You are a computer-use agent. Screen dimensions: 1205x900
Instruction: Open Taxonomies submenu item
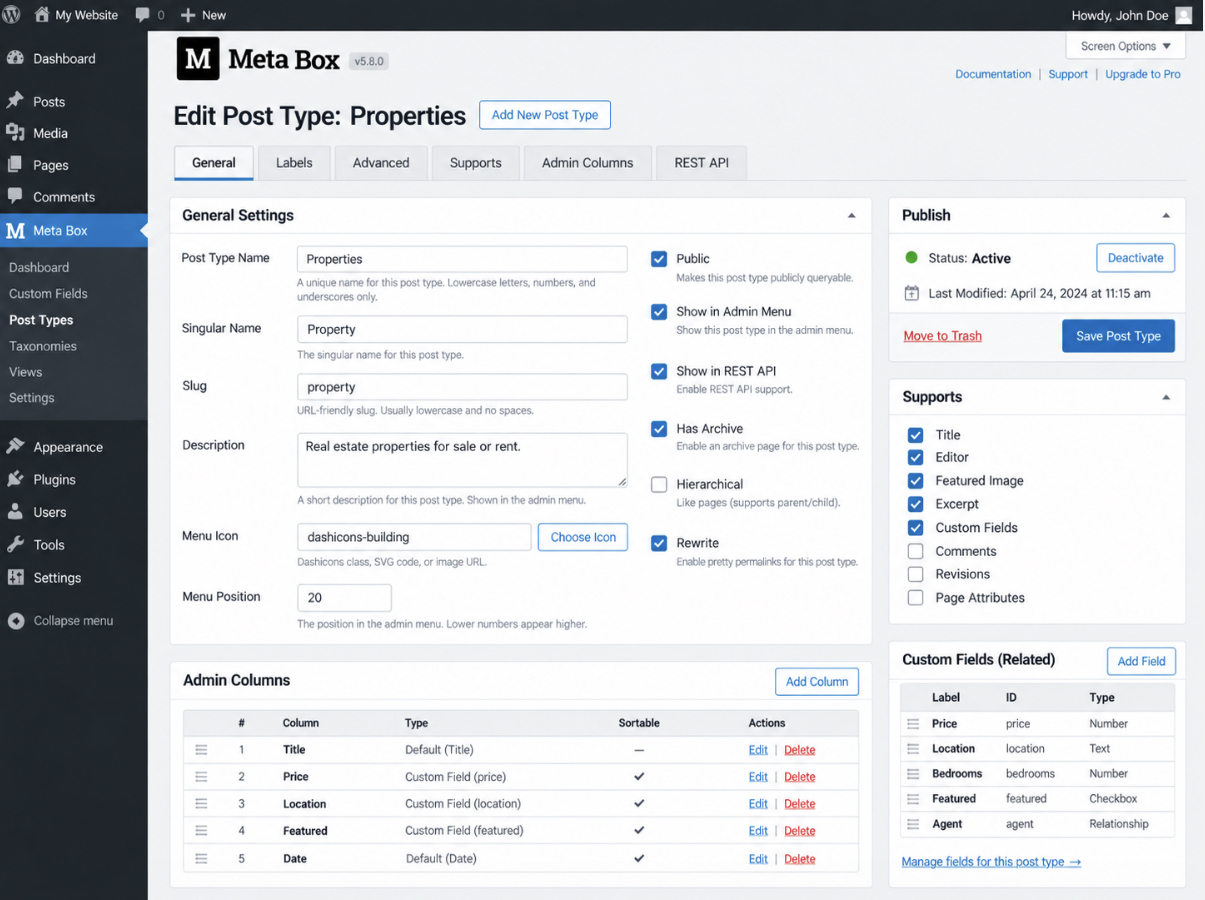pos(43,346)
